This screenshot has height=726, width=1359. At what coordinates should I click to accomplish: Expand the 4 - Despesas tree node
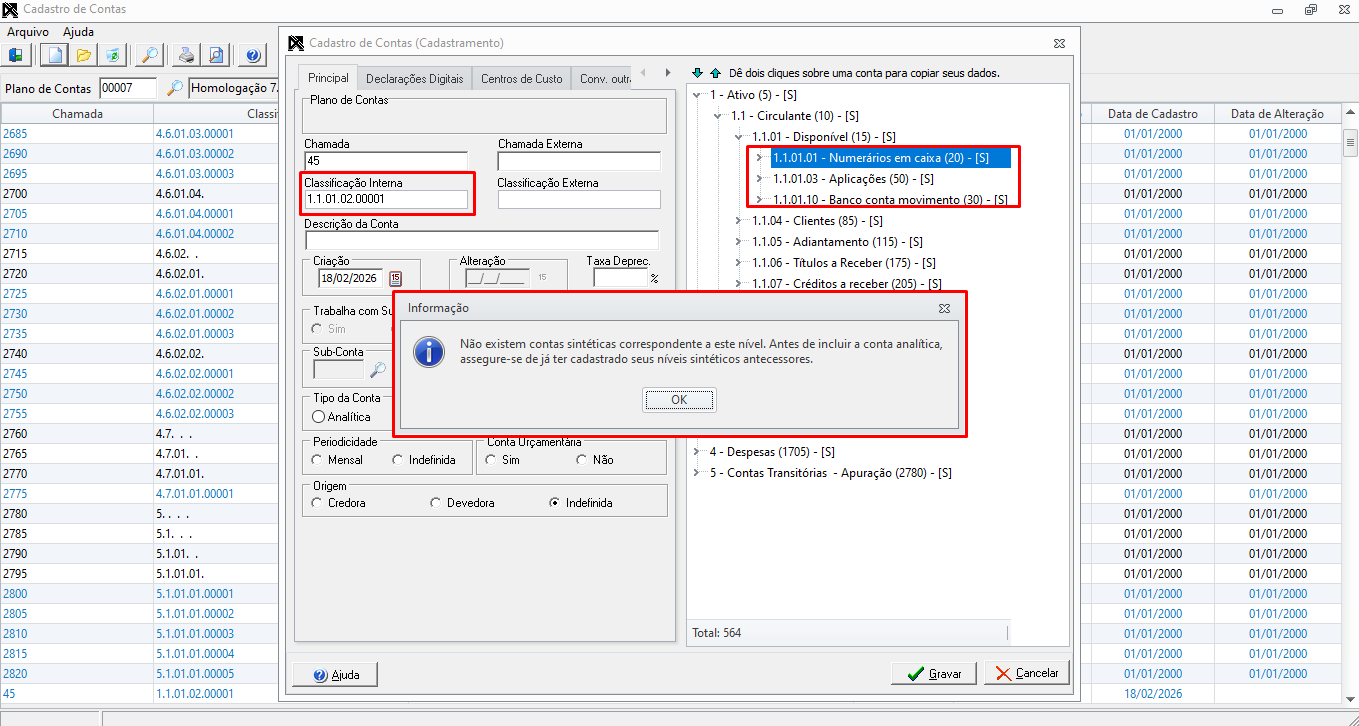pos(696,452)
